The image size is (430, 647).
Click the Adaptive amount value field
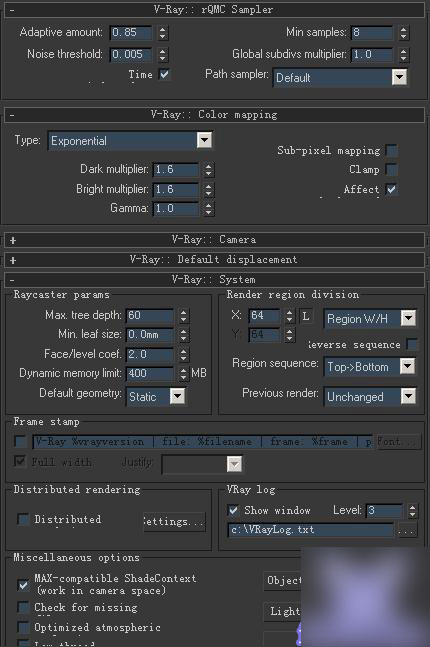(x=131, y=33)
